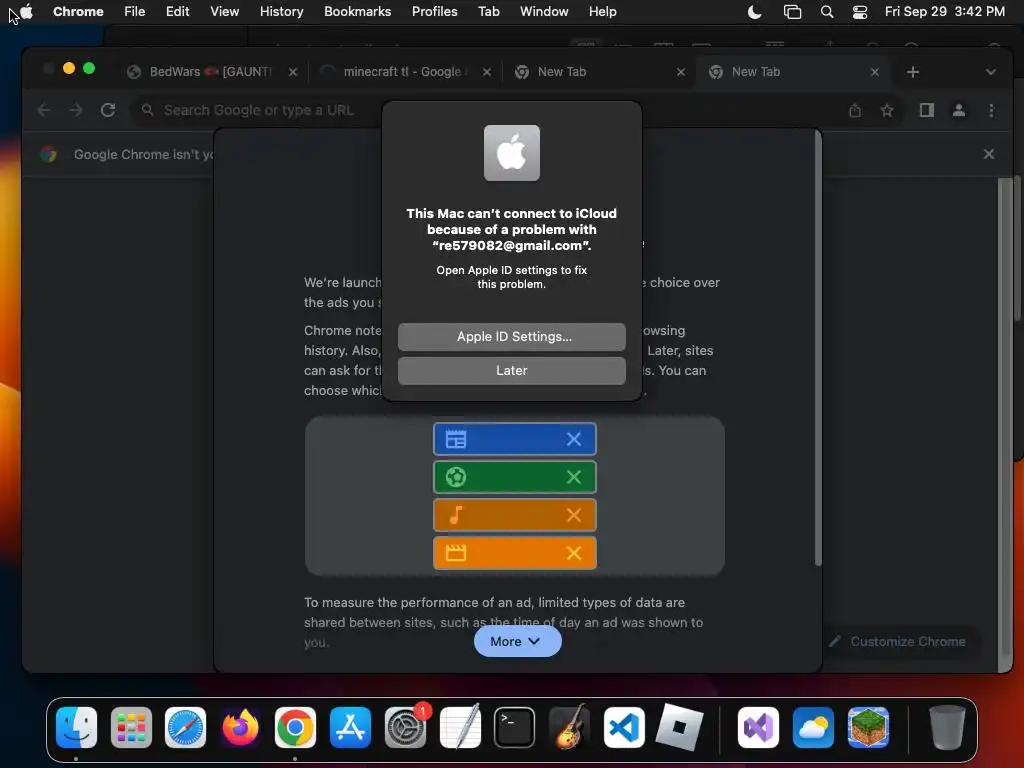Open the View menu
Viewport: 1024px width, 768px height.
[x=224, y=11]
